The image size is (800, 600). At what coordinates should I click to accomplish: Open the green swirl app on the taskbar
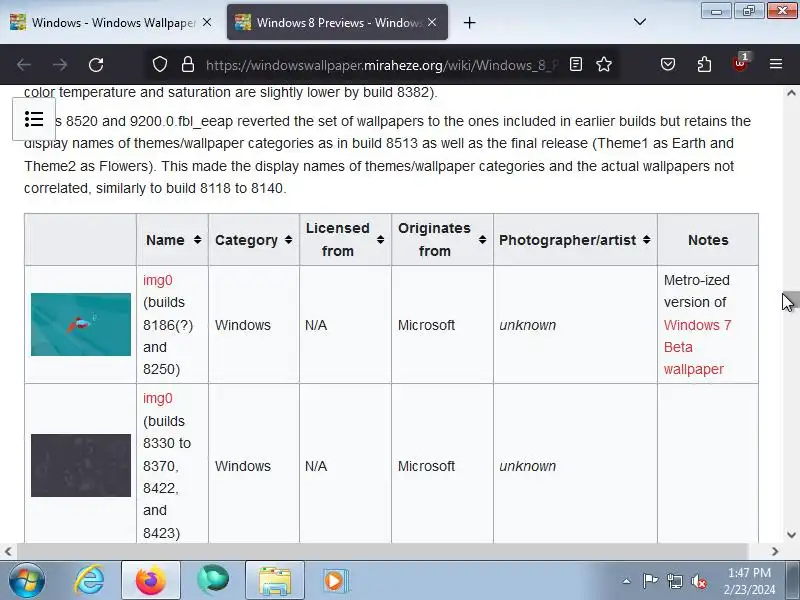(213, 580)
